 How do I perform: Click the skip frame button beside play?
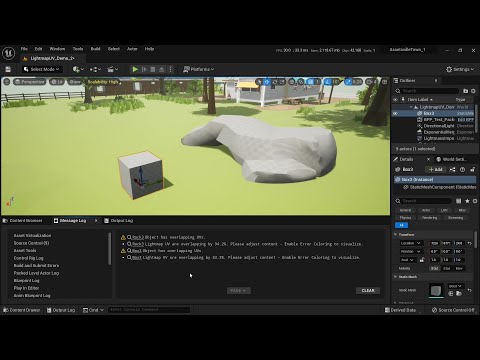pyautogui.click(x=144, y=69)
